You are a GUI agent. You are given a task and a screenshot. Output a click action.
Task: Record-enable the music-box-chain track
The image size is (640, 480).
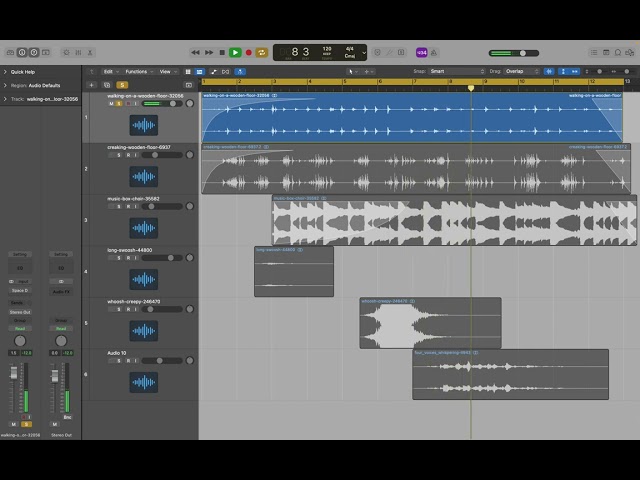click(128, 207)
